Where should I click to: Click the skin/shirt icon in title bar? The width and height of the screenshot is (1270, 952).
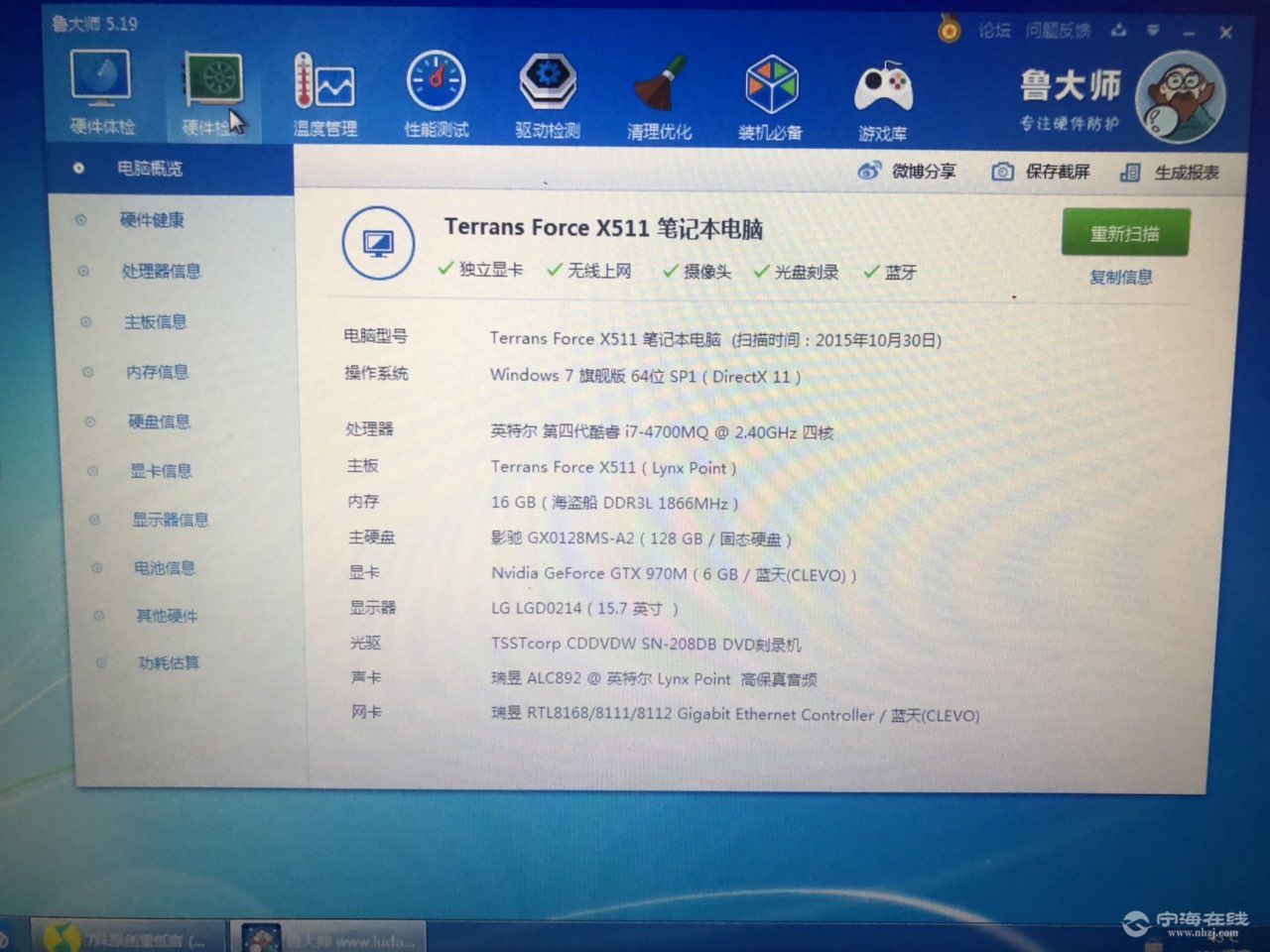tap(1119, 31)
